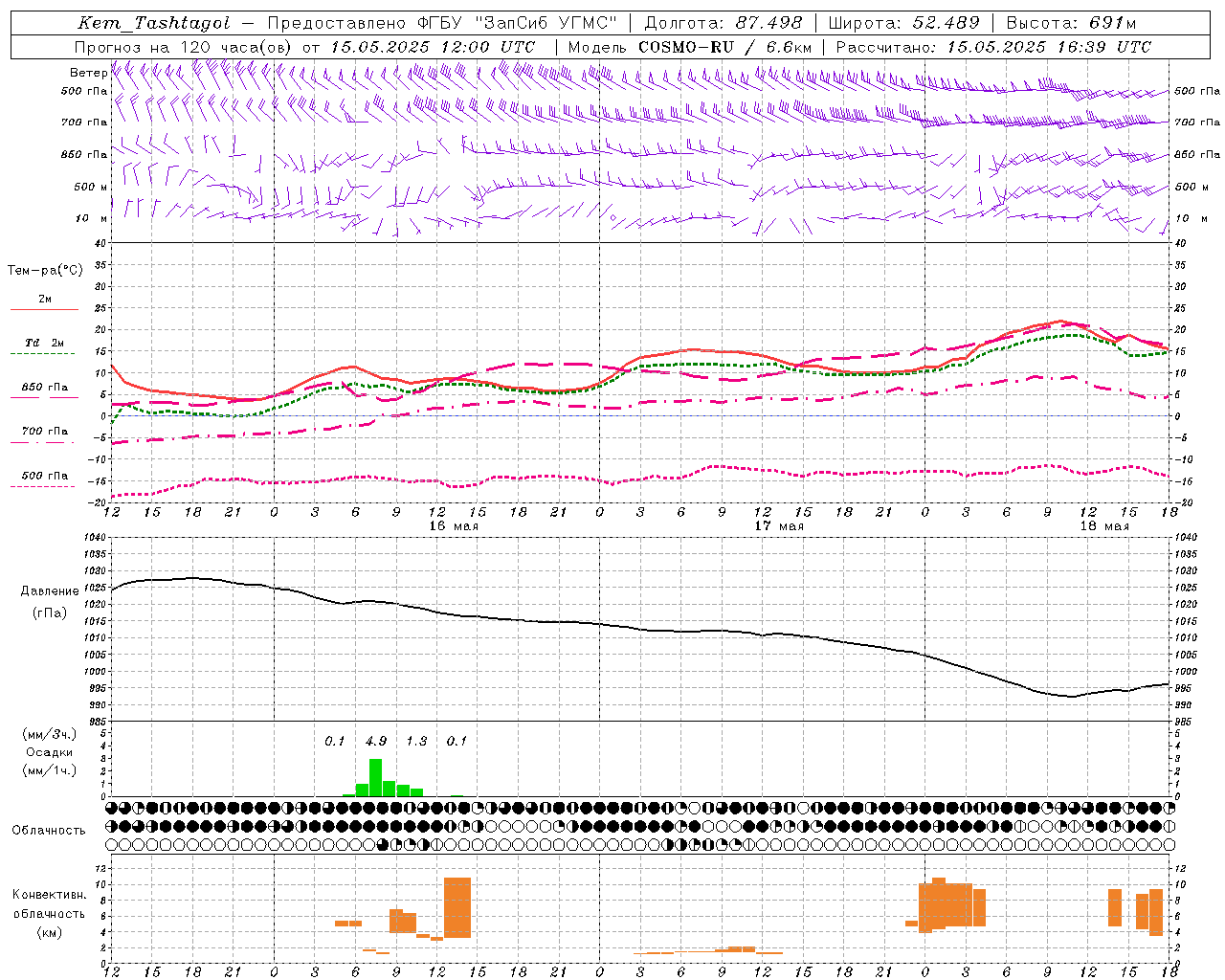Screen dimensions: 1225x980
Task: Click the left 850 гПа wind level label
Action: coord(84,154)
